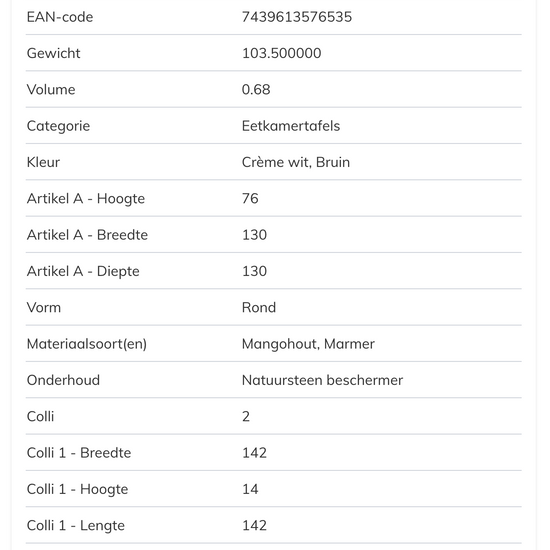Select the Artikel A - Breedte value 130
The image size is (550, 550).
point(254,235)
